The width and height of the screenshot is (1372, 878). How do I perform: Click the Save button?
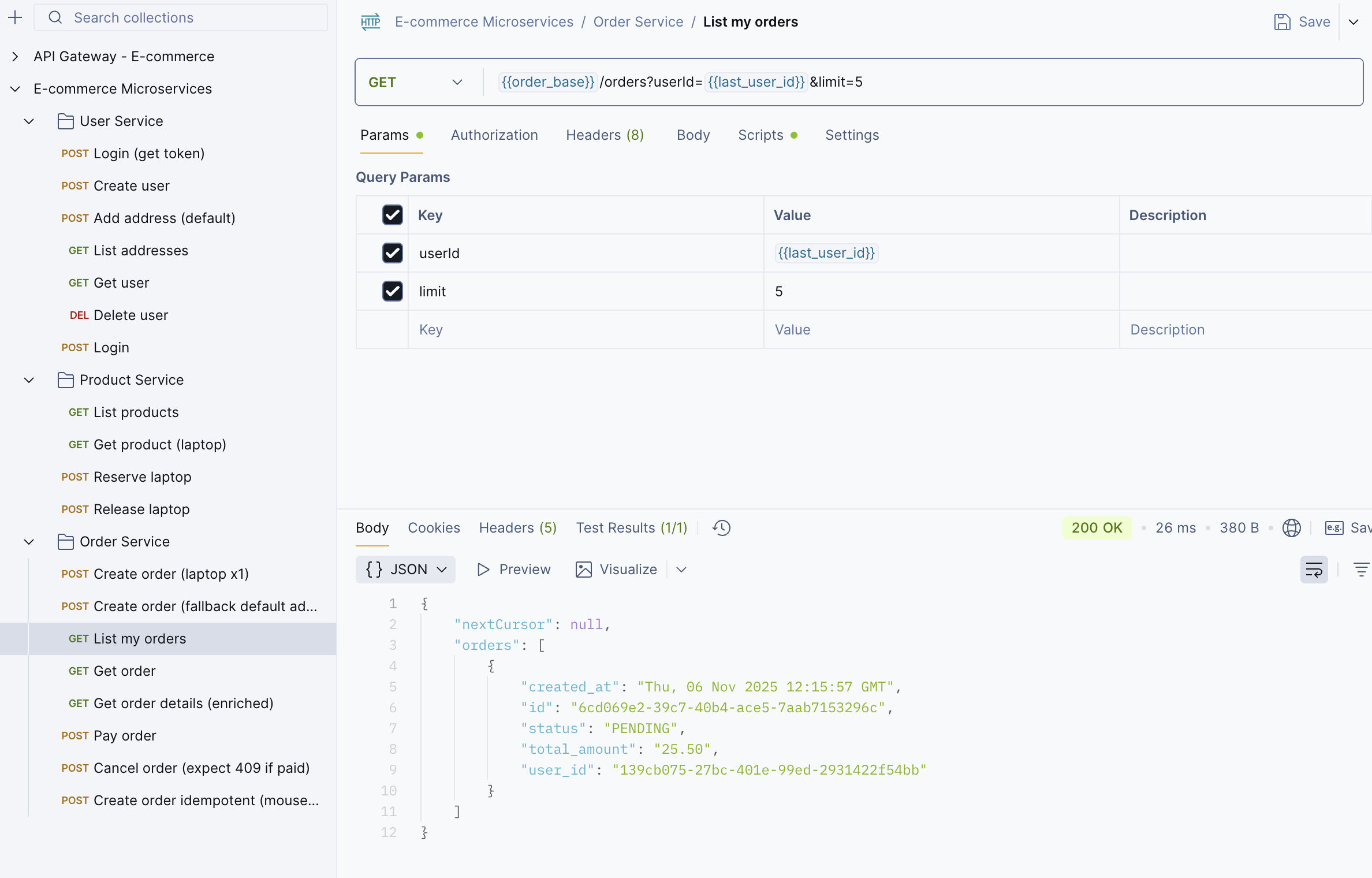pos(1302,22)
